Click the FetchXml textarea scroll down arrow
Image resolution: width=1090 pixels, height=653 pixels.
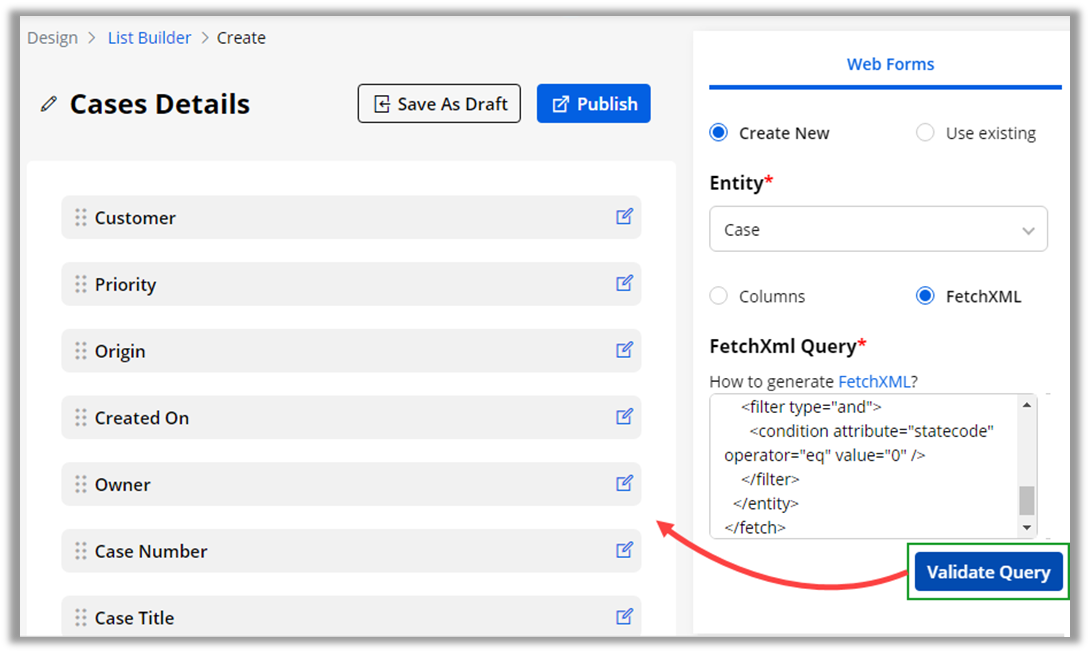(1026, 528)
